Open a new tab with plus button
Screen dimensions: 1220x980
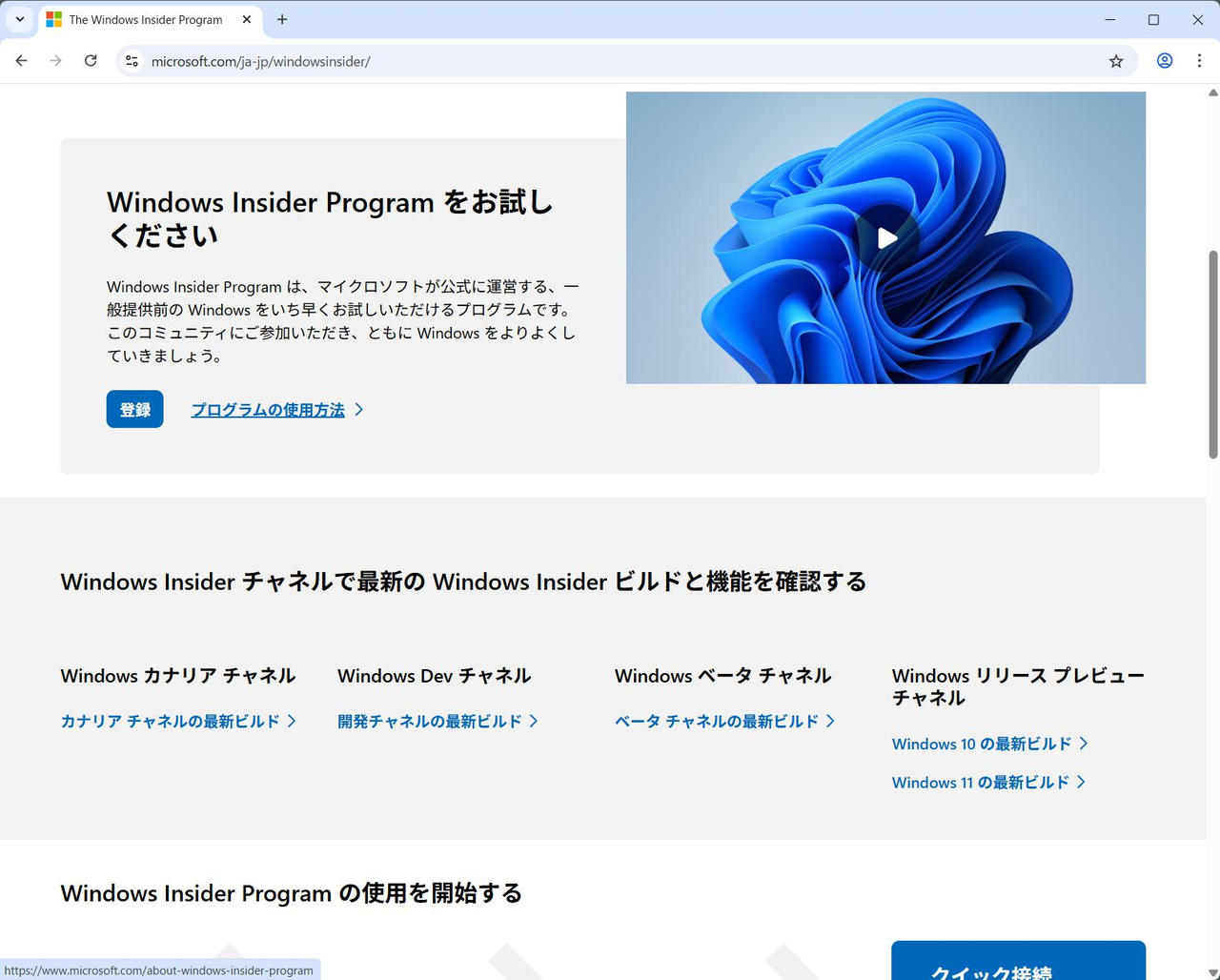click(282, 19)
